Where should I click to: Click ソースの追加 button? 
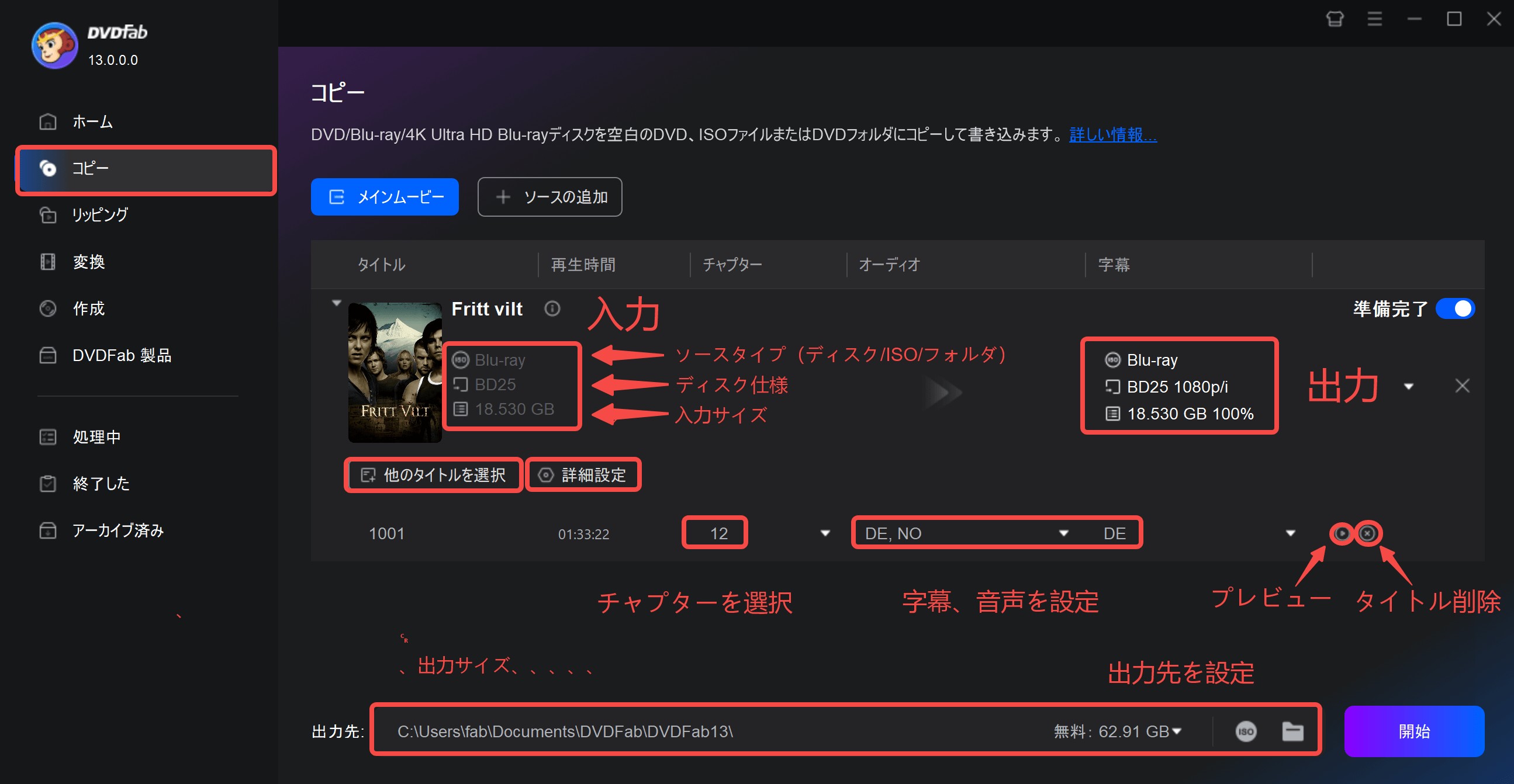click(x=549, y=197)
